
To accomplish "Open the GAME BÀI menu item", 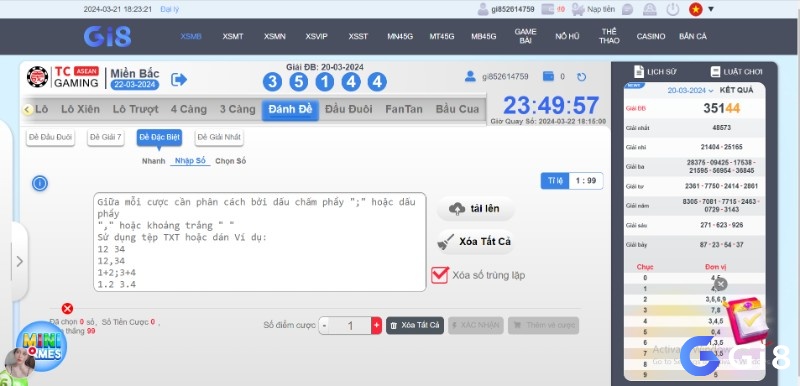I will pos(525,36).
